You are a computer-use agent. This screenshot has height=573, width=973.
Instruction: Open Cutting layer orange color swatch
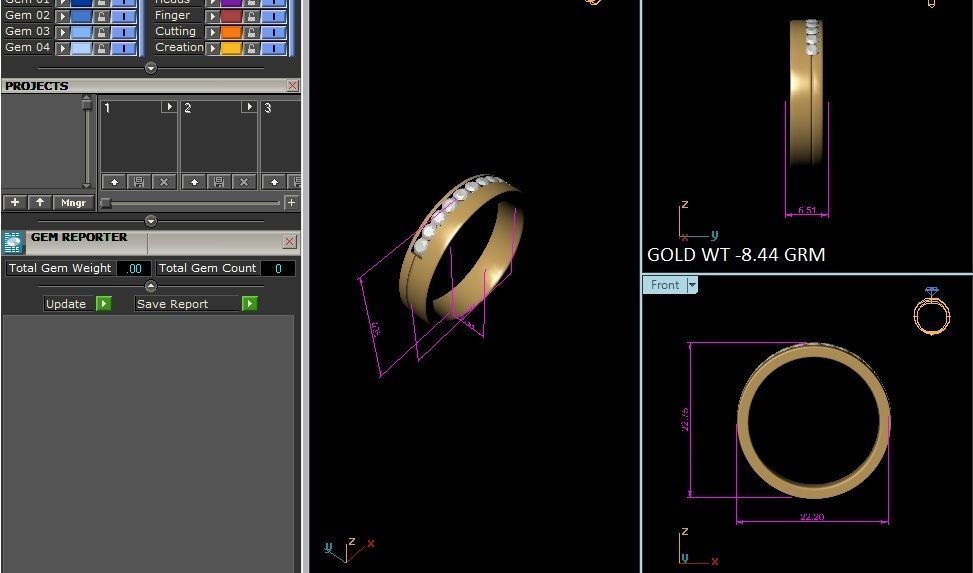231,32
